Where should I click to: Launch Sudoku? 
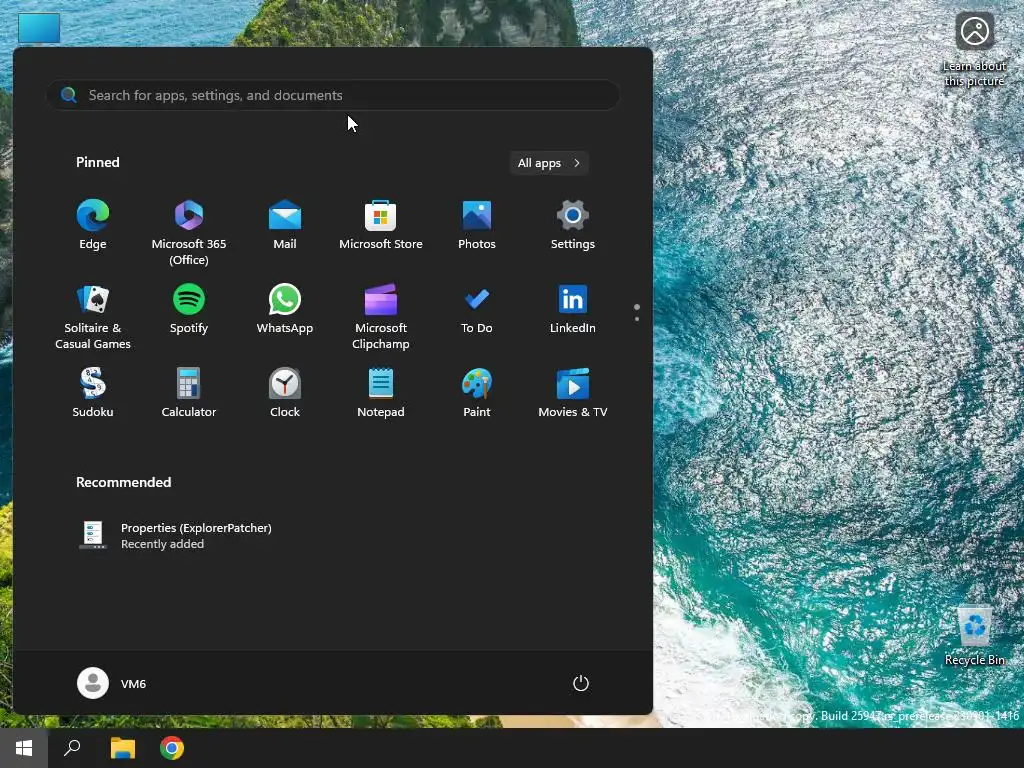pyautogui.click(x=93, y=392)
